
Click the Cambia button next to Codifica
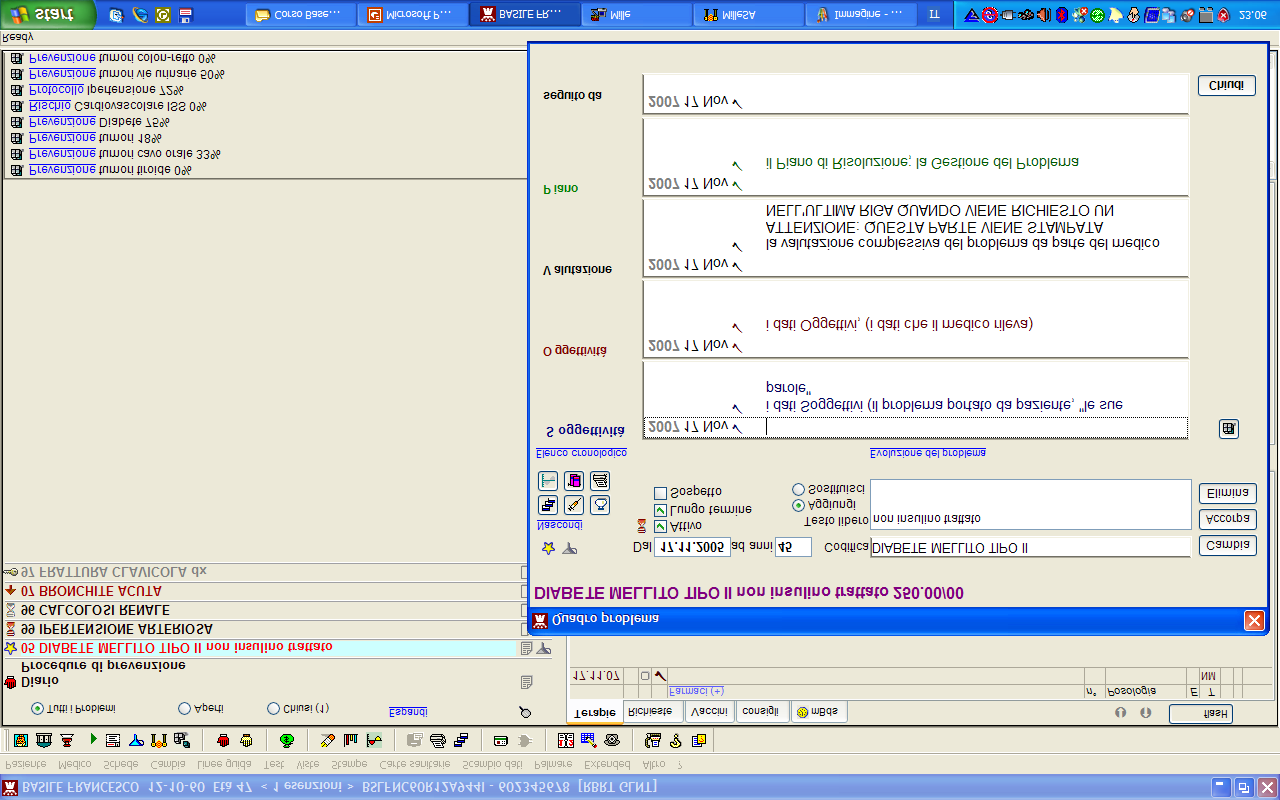coord(1227,546)
